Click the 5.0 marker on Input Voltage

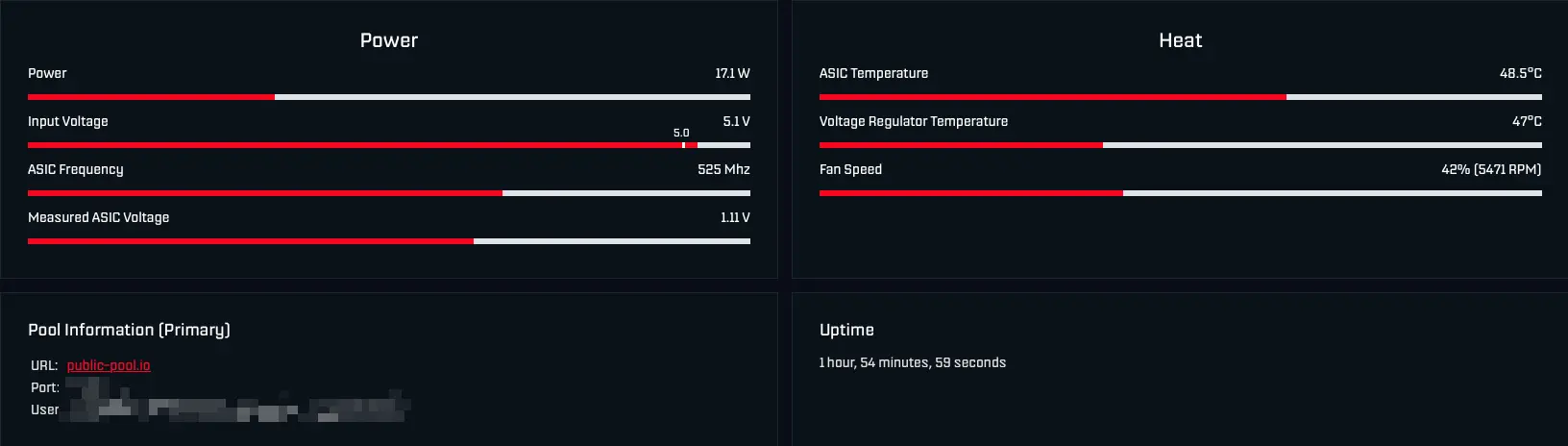click(x=681, y=134)
